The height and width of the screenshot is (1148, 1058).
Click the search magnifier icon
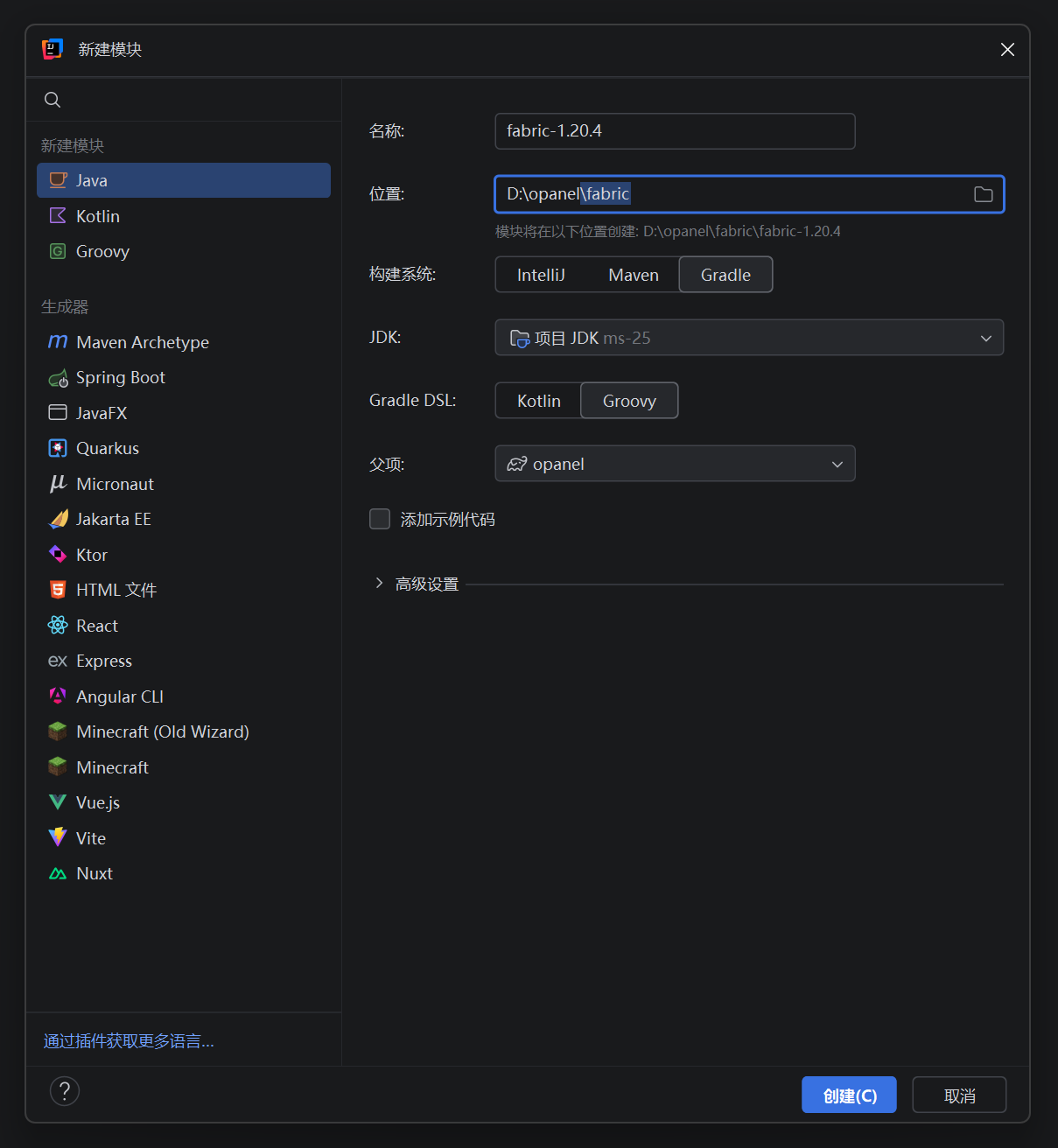pos(53,100)
